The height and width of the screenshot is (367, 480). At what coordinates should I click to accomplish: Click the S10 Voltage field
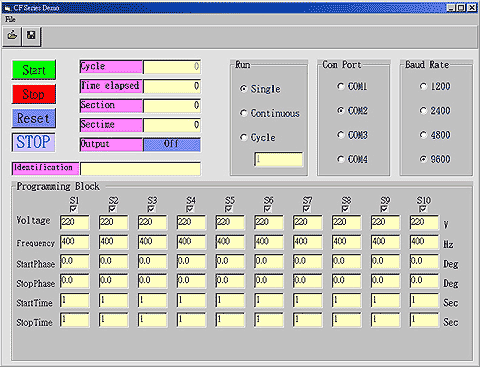(424, 222)
